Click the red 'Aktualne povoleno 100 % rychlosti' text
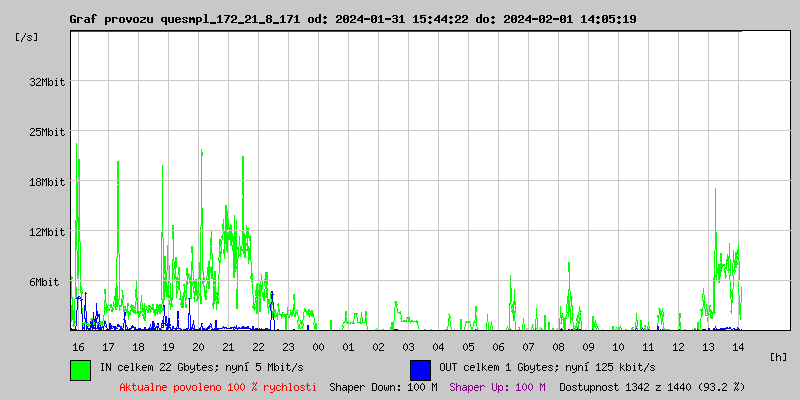 click(218, 387)
